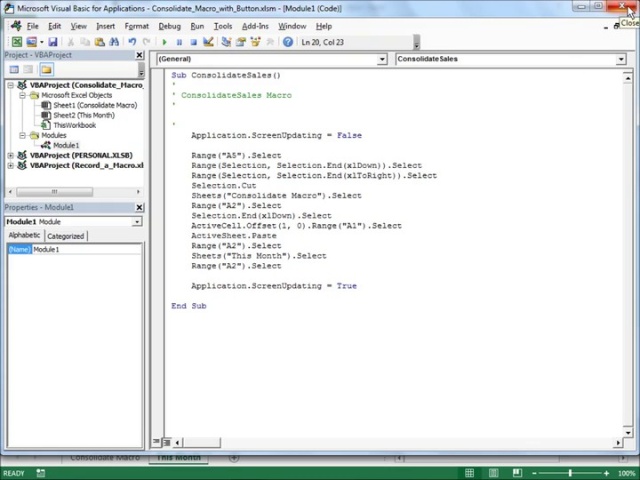This screenshot has width=640, height=480.
Task: Open Help via question mark icon
Action: point(288,42)
